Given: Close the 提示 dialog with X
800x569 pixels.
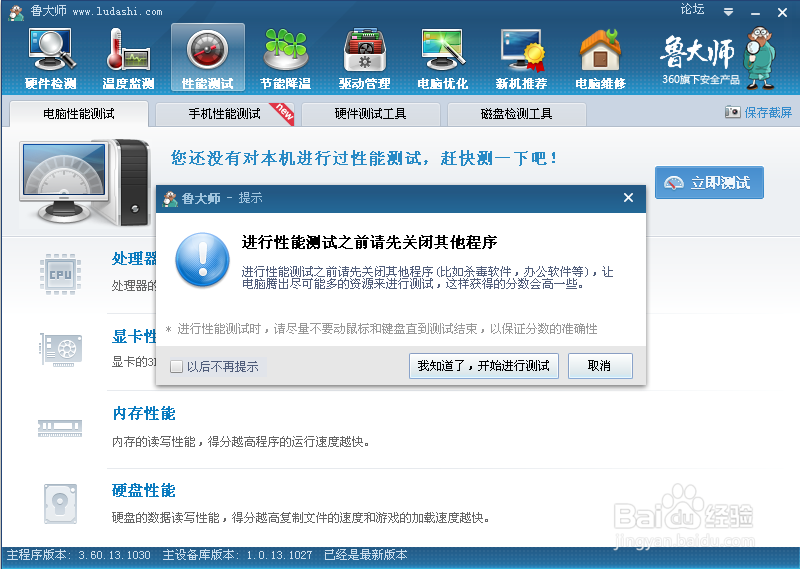Looking at the screenshot, I should click(x=629, y=197).
